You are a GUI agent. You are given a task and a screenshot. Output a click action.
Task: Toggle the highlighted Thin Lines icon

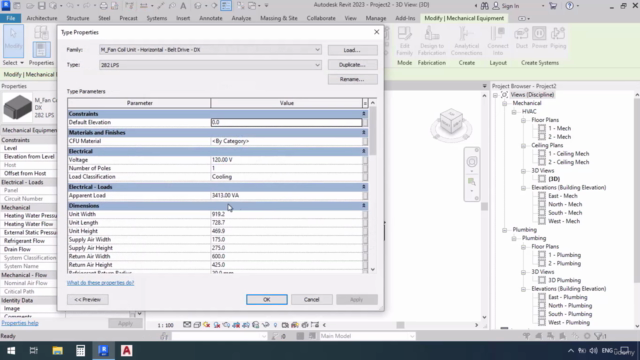point(226,6)
